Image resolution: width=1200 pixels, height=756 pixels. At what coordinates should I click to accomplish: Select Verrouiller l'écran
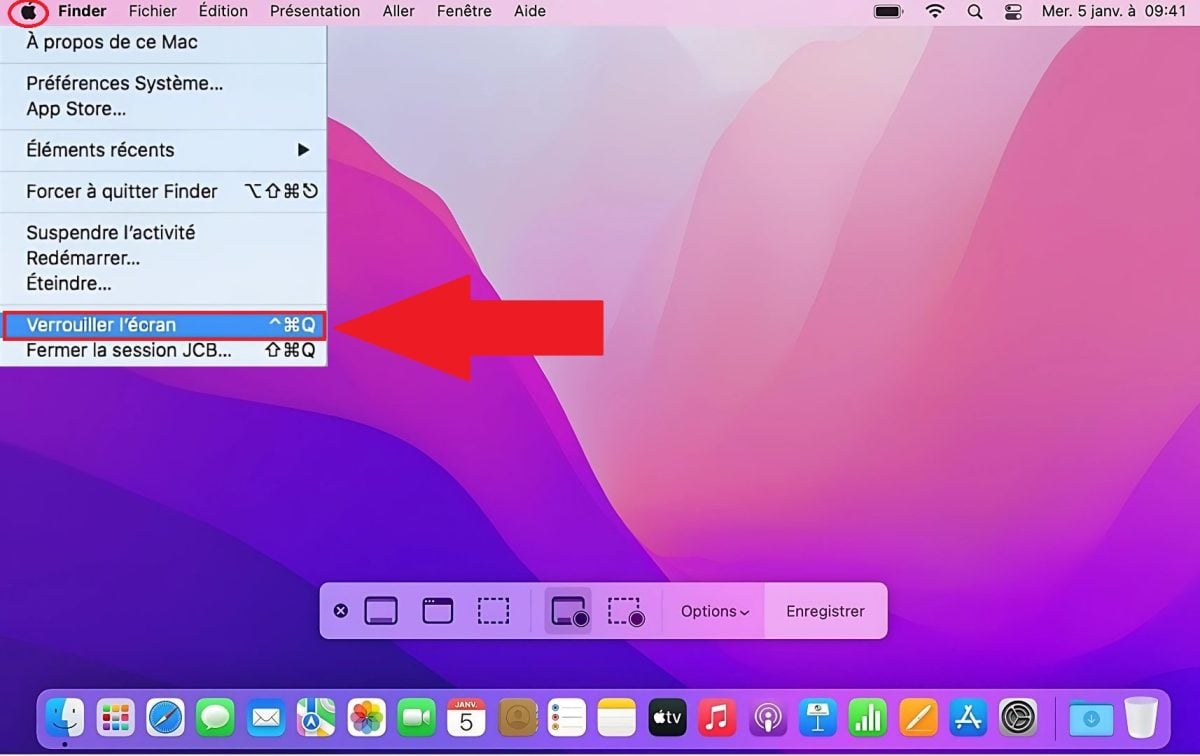tap(164, 325)
